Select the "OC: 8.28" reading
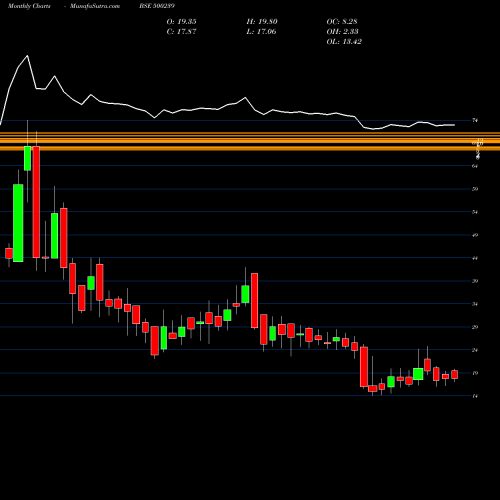 (342, 22)
